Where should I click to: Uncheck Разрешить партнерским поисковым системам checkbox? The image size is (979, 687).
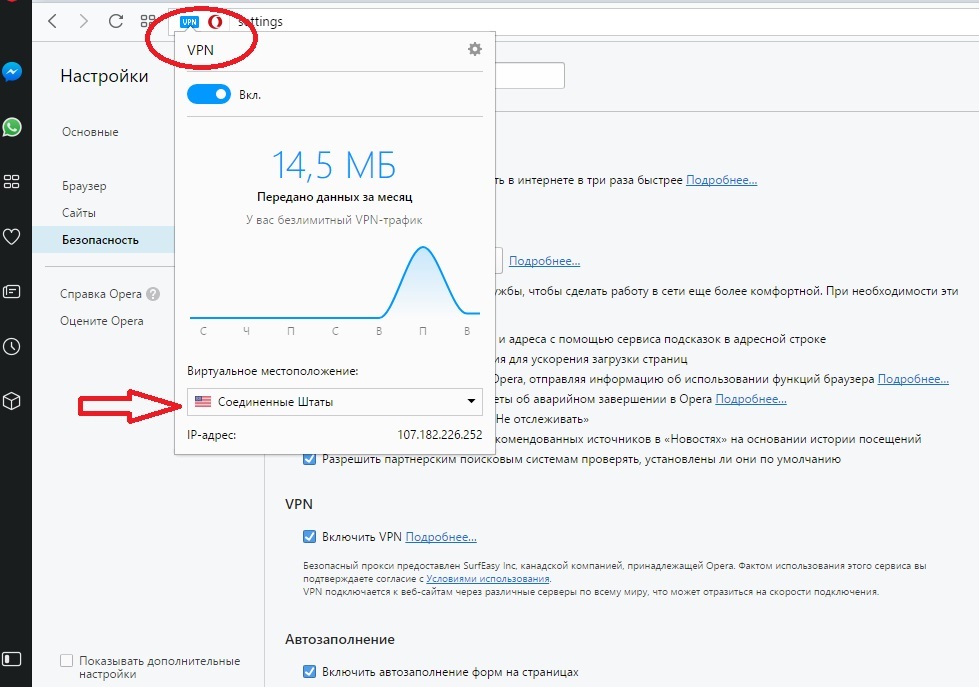click(x=309, y=459)
